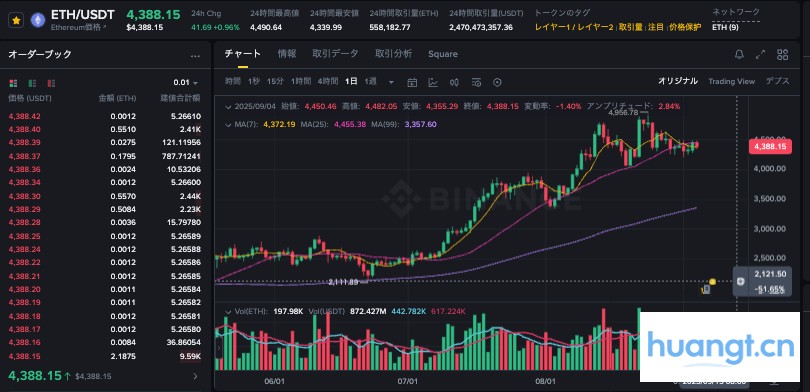The width and height of the screenshot is (810, 392).
Task: Open the Square tab
Action: tap(443, 54)
